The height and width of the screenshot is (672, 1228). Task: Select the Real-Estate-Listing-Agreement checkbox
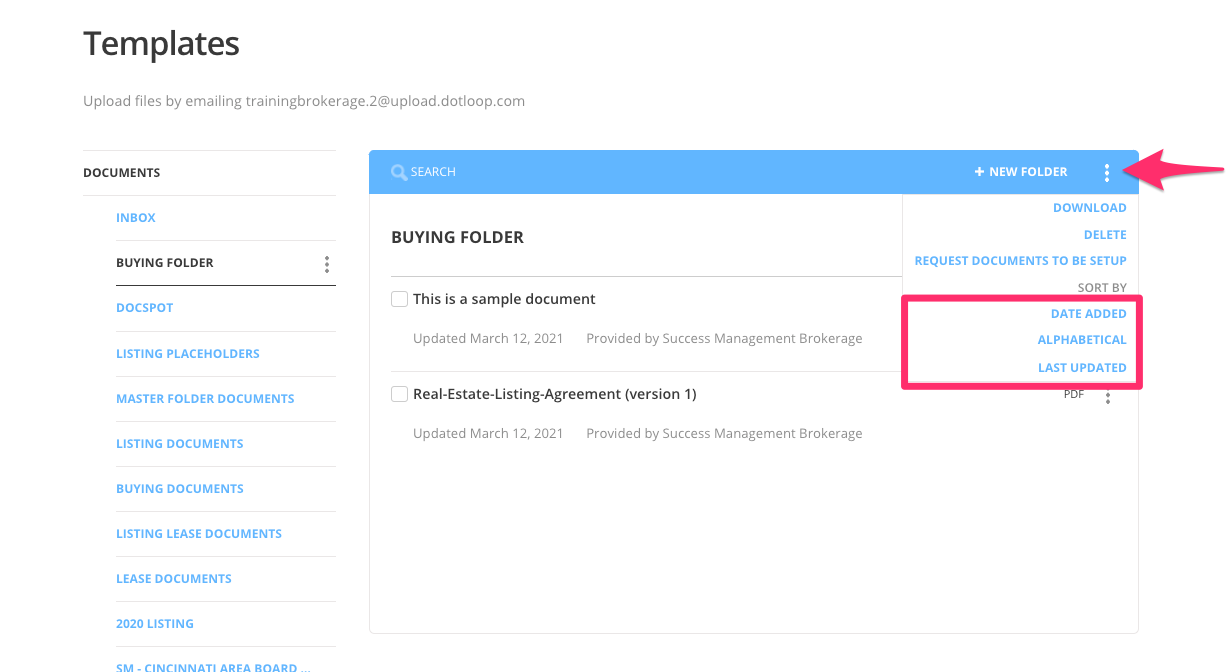(x=399, y=393)
